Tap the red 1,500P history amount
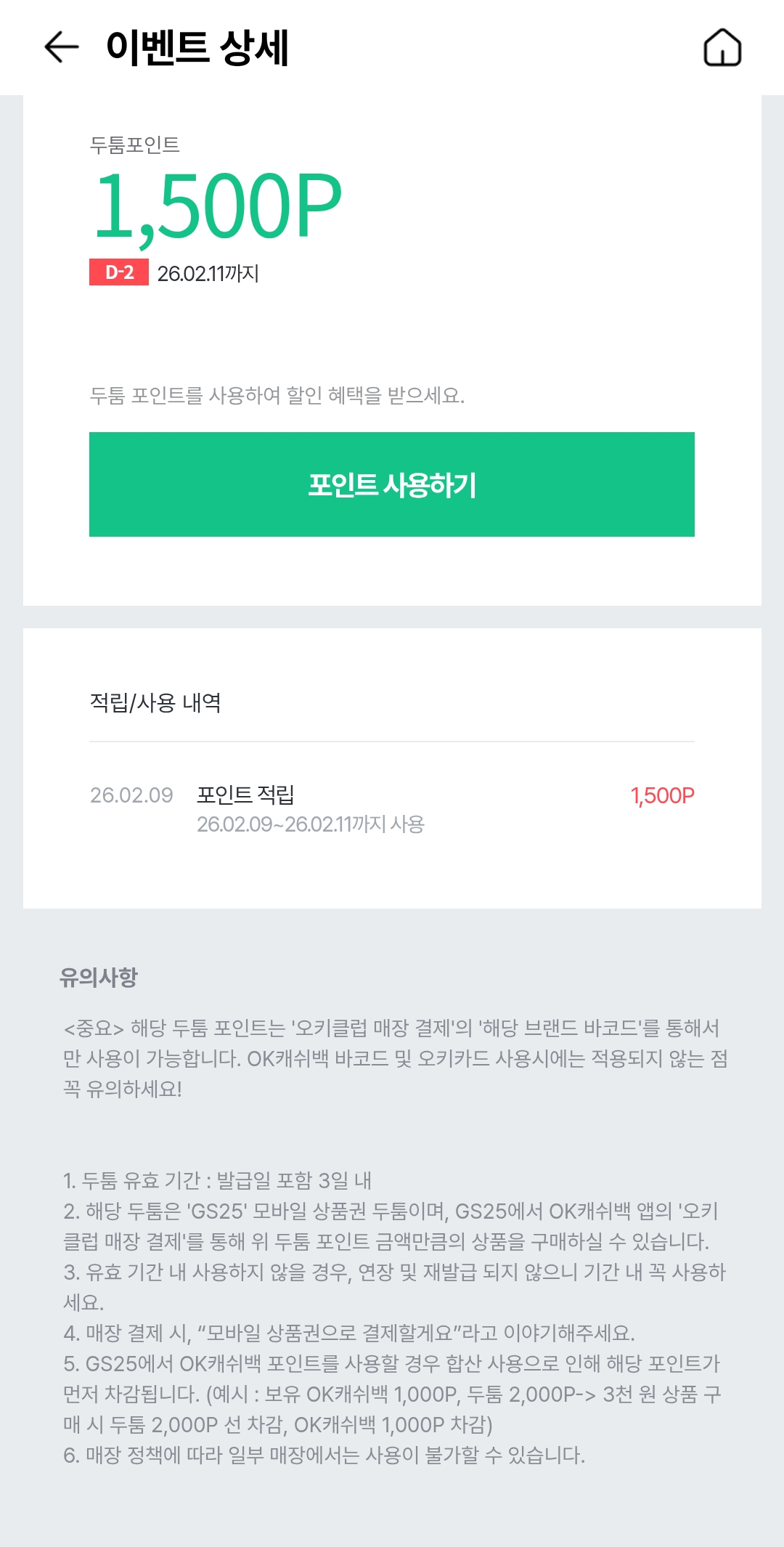 (662, 796)
